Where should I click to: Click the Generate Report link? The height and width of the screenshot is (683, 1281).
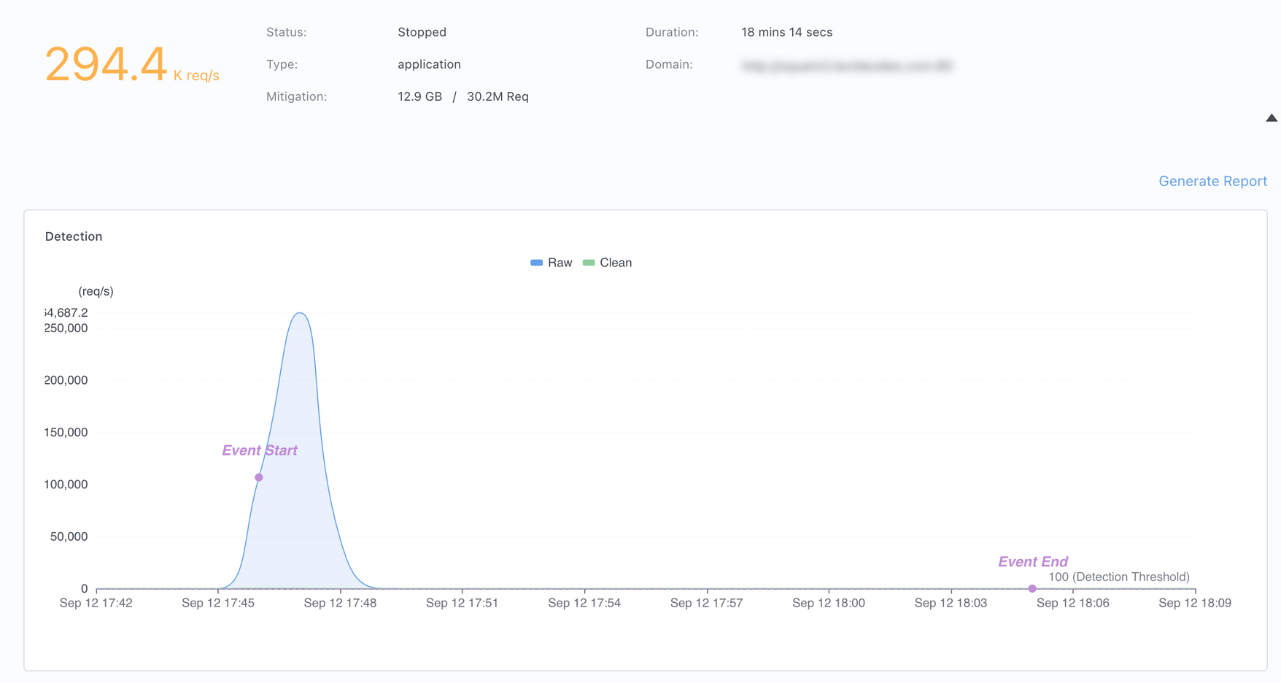click(x=1212, y=181)
